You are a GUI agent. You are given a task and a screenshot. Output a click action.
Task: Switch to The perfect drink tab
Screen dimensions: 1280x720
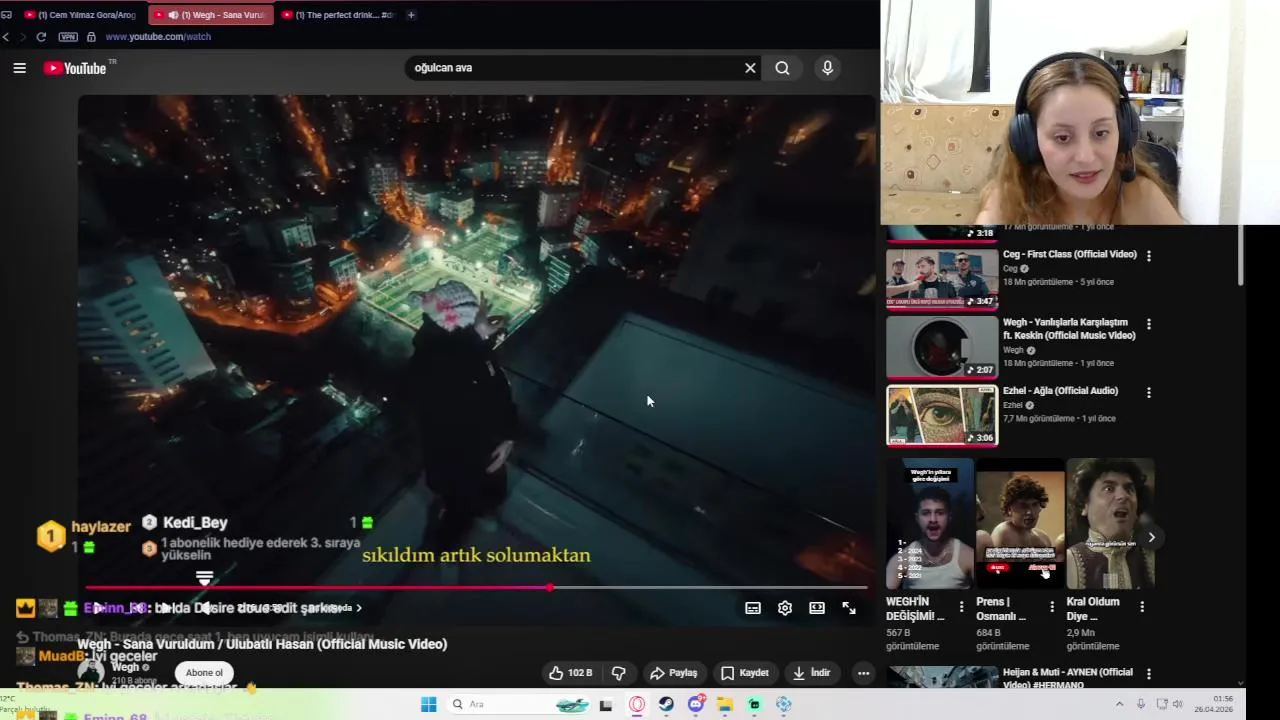pyautogui.click(x=338, y=15)
